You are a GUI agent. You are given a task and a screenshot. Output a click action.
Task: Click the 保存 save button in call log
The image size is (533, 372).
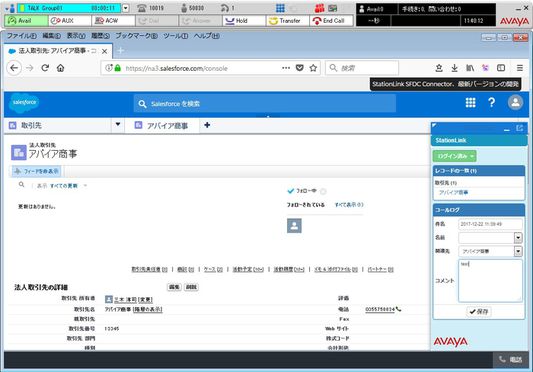[479, 311]
